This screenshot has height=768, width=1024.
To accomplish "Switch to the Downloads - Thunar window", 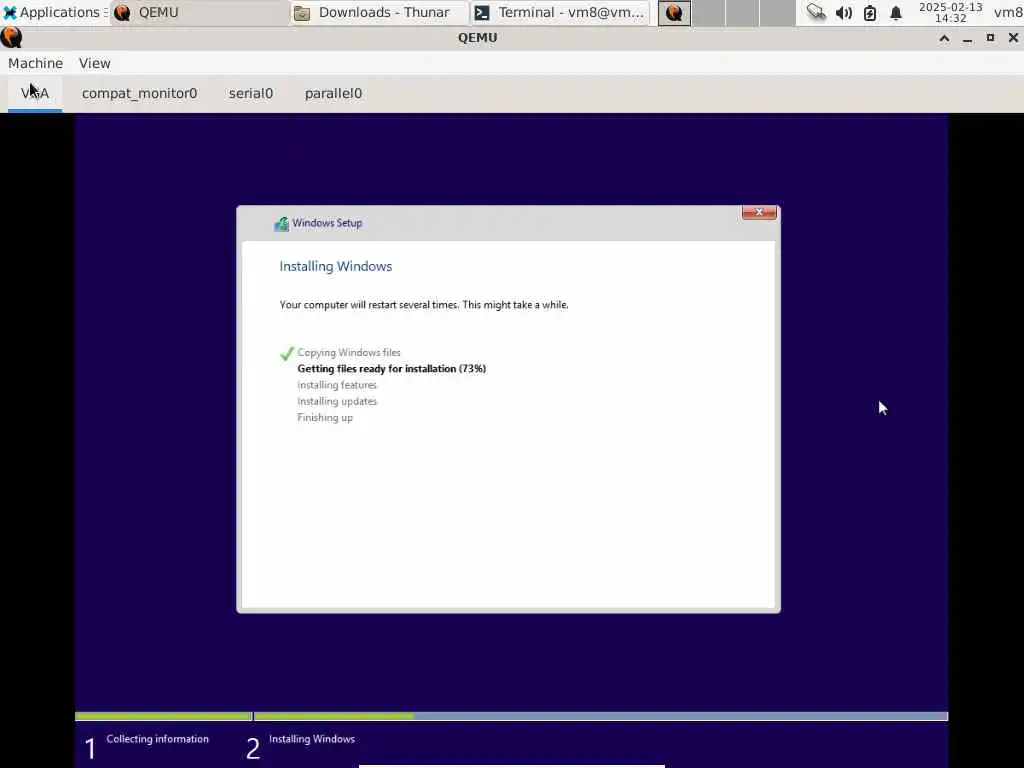I will coord(379,12).
